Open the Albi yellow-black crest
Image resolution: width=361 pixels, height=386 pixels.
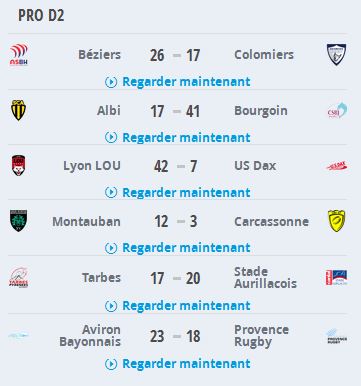click(x=19, y=110)
